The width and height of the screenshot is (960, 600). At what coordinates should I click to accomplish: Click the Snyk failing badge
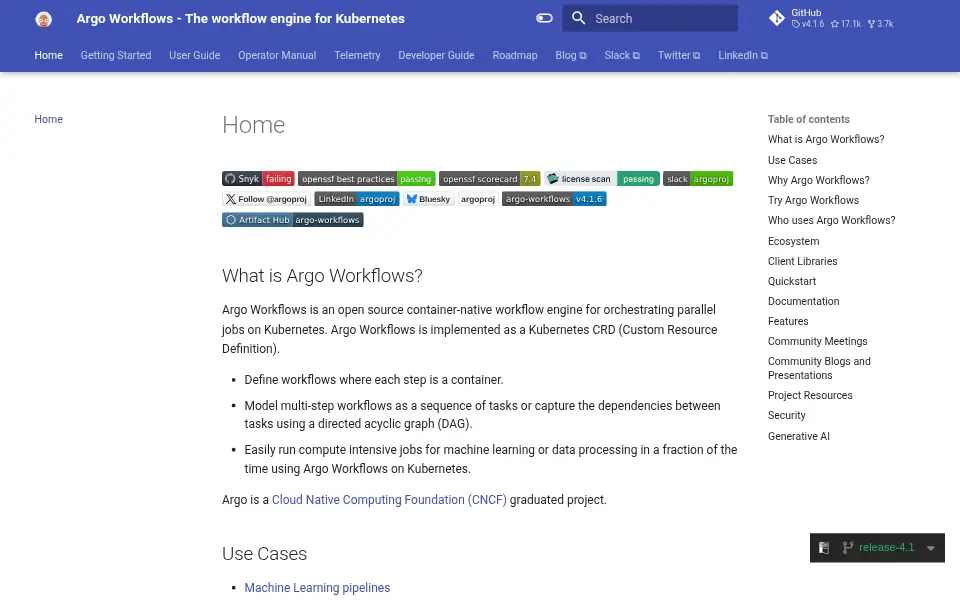coord(258,179)
